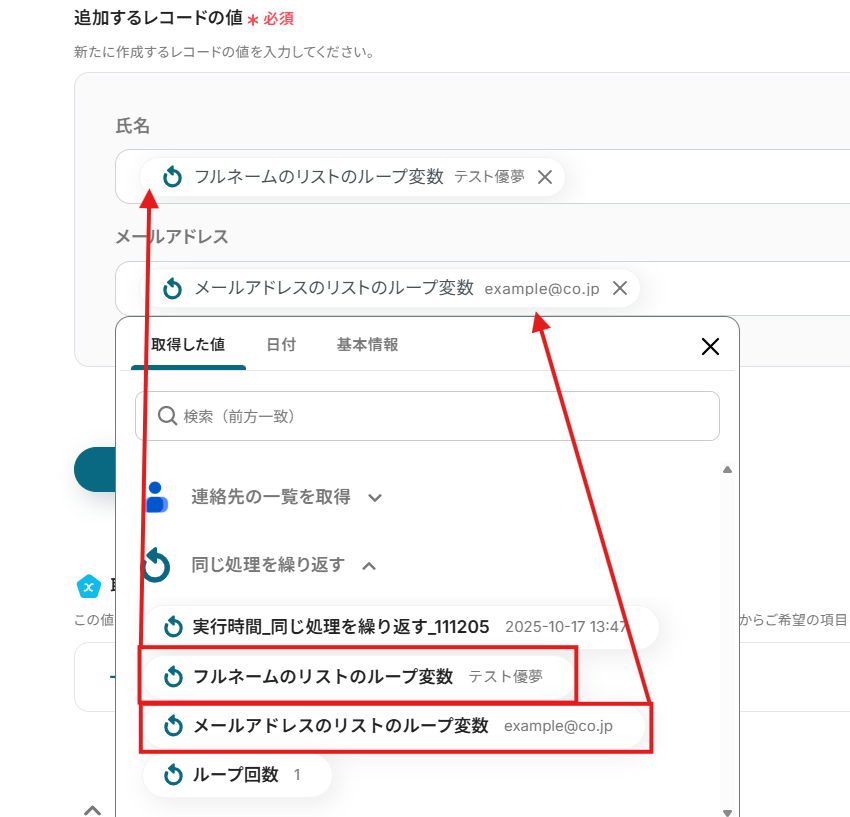
Task: Open the 基本情報 tab
Action: pyautogui.click(x=368, y=345)
